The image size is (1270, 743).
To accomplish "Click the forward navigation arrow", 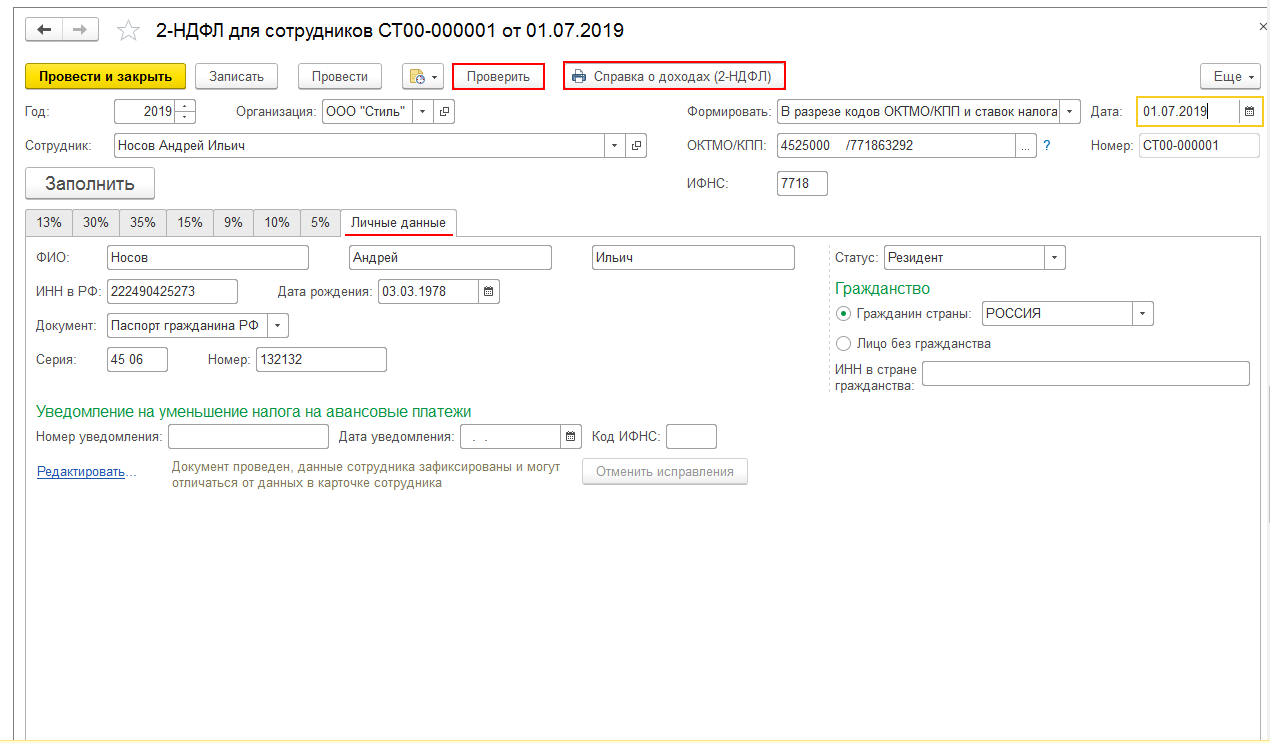I will tap(81, 30).
